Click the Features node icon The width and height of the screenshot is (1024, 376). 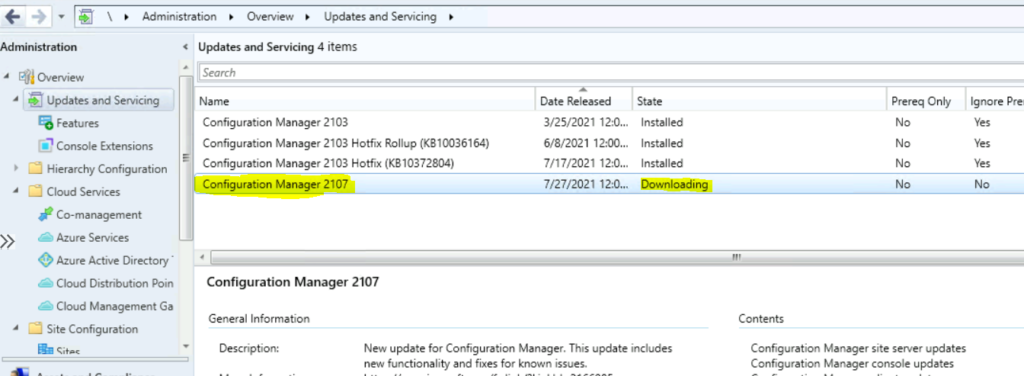click(46, 123)
